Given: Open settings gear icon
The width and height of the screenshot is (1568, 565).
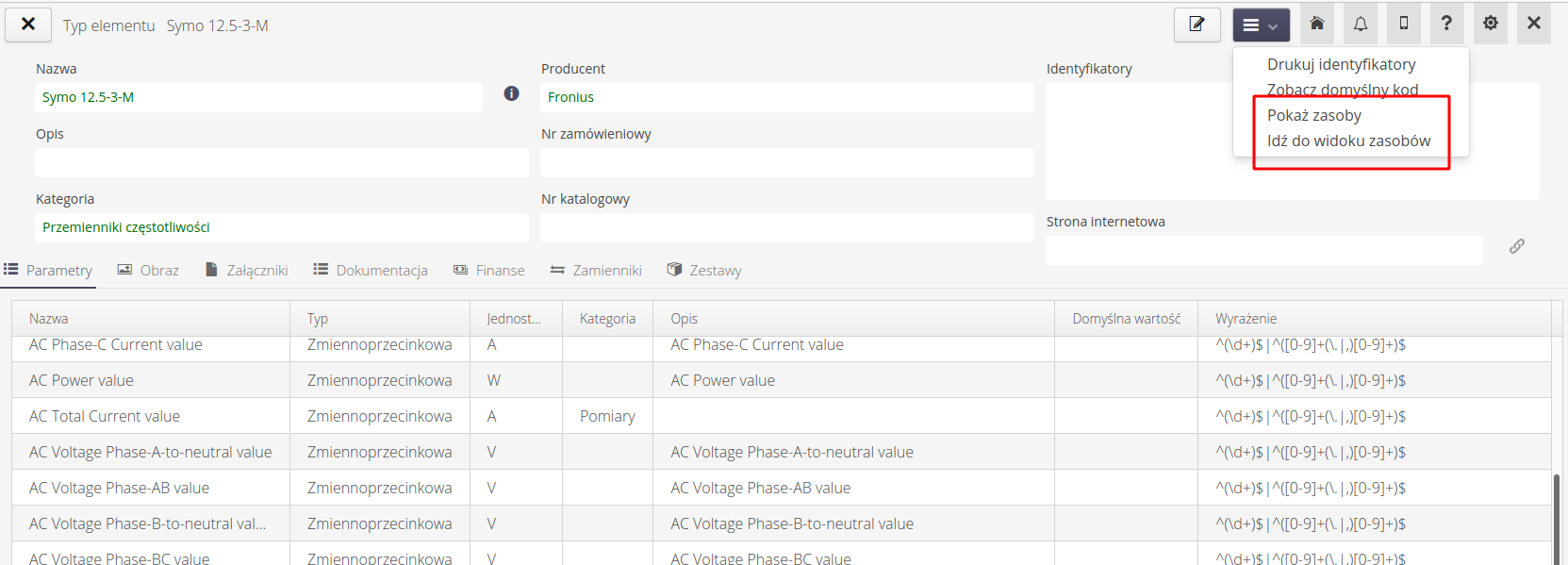Looking at the screenshot, I should [1491, 24].
